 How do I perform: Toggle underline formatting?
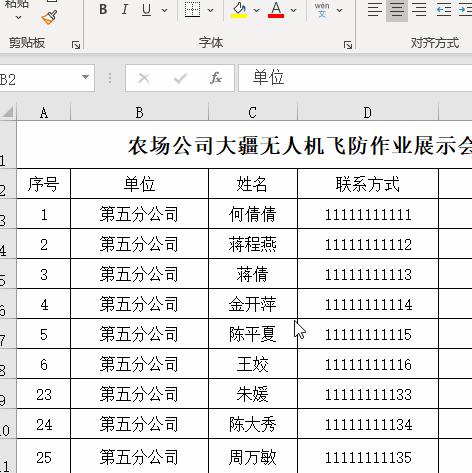pyautogui.click(x=146, y=10)
